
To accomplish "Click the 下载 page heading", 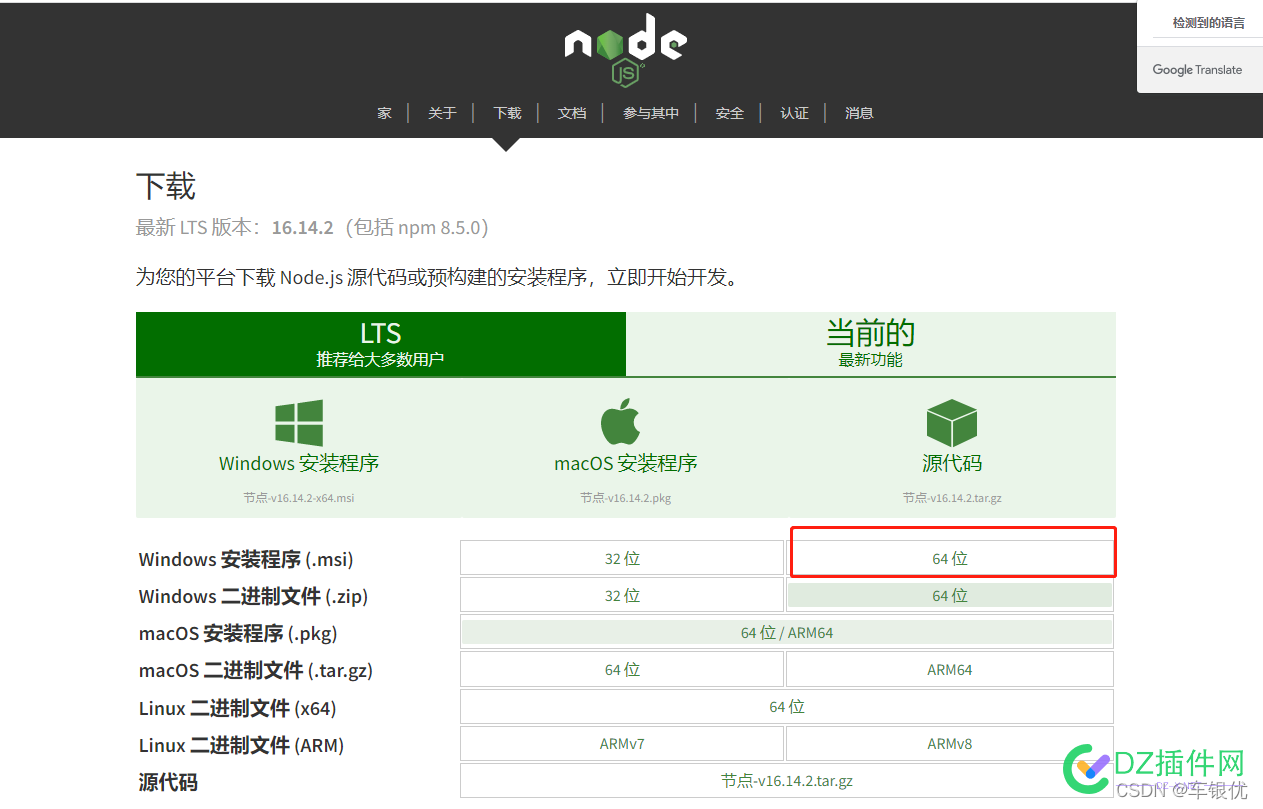I will point(166,187).
